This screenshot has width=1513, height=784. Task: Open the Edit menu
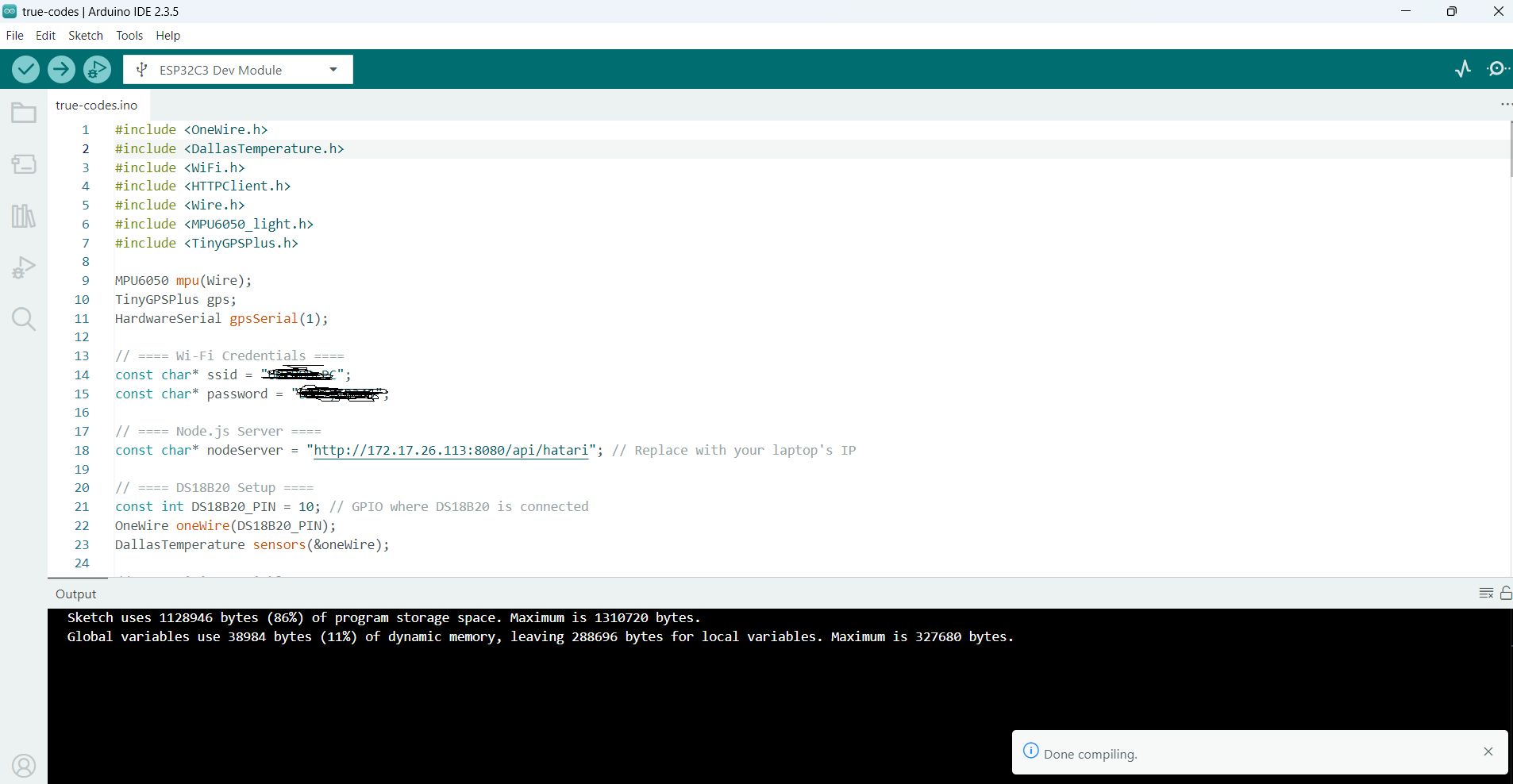pos(45,36)
